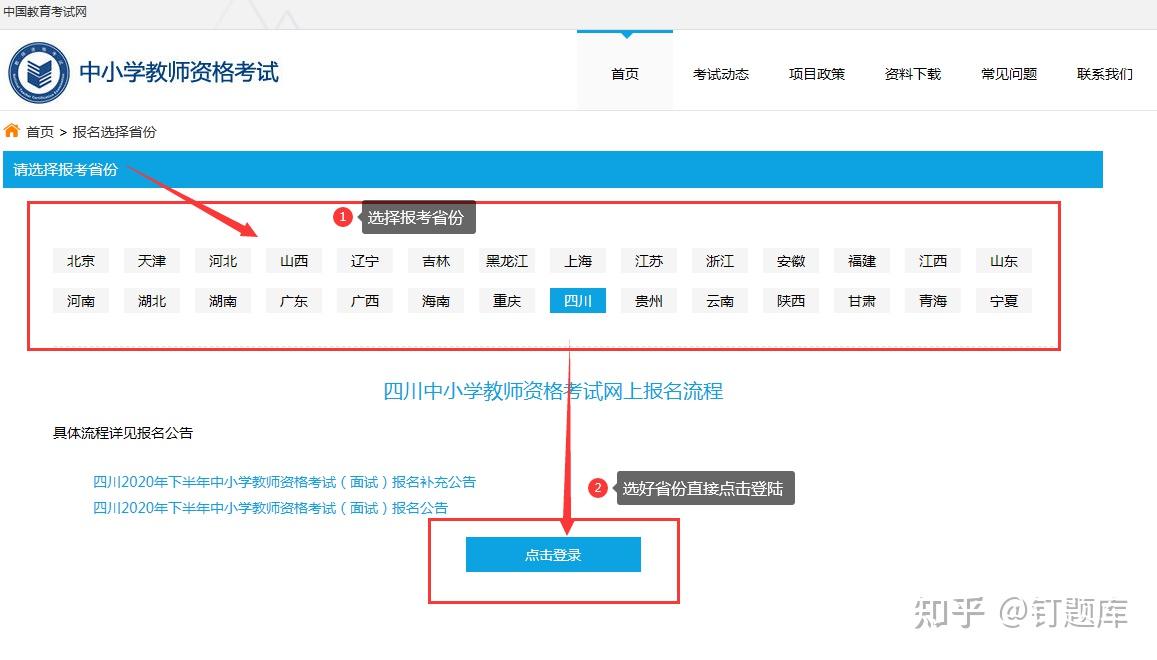The width and height of the screenshot is (1157, 660).
Task: Choose 浙江 as exam province
Action: coord(719,261)
